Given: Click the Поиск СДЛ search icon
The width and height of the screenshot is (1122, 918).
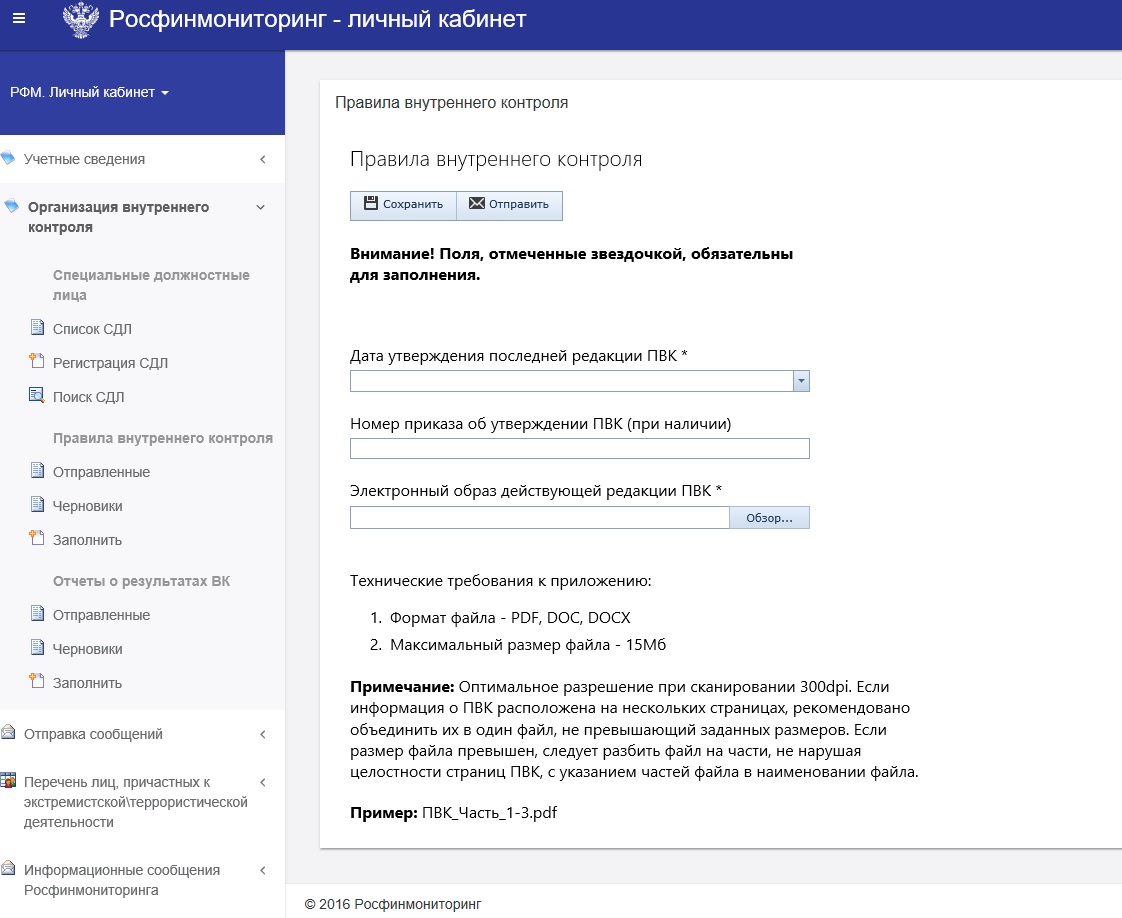Looking at the screenshot, I should (36, 395).
